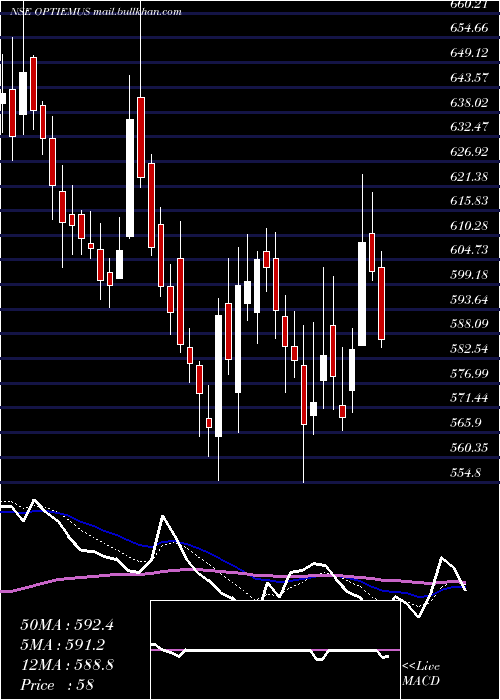
Task: Click the 582.54 price axis label
Action: pos(469,350)
